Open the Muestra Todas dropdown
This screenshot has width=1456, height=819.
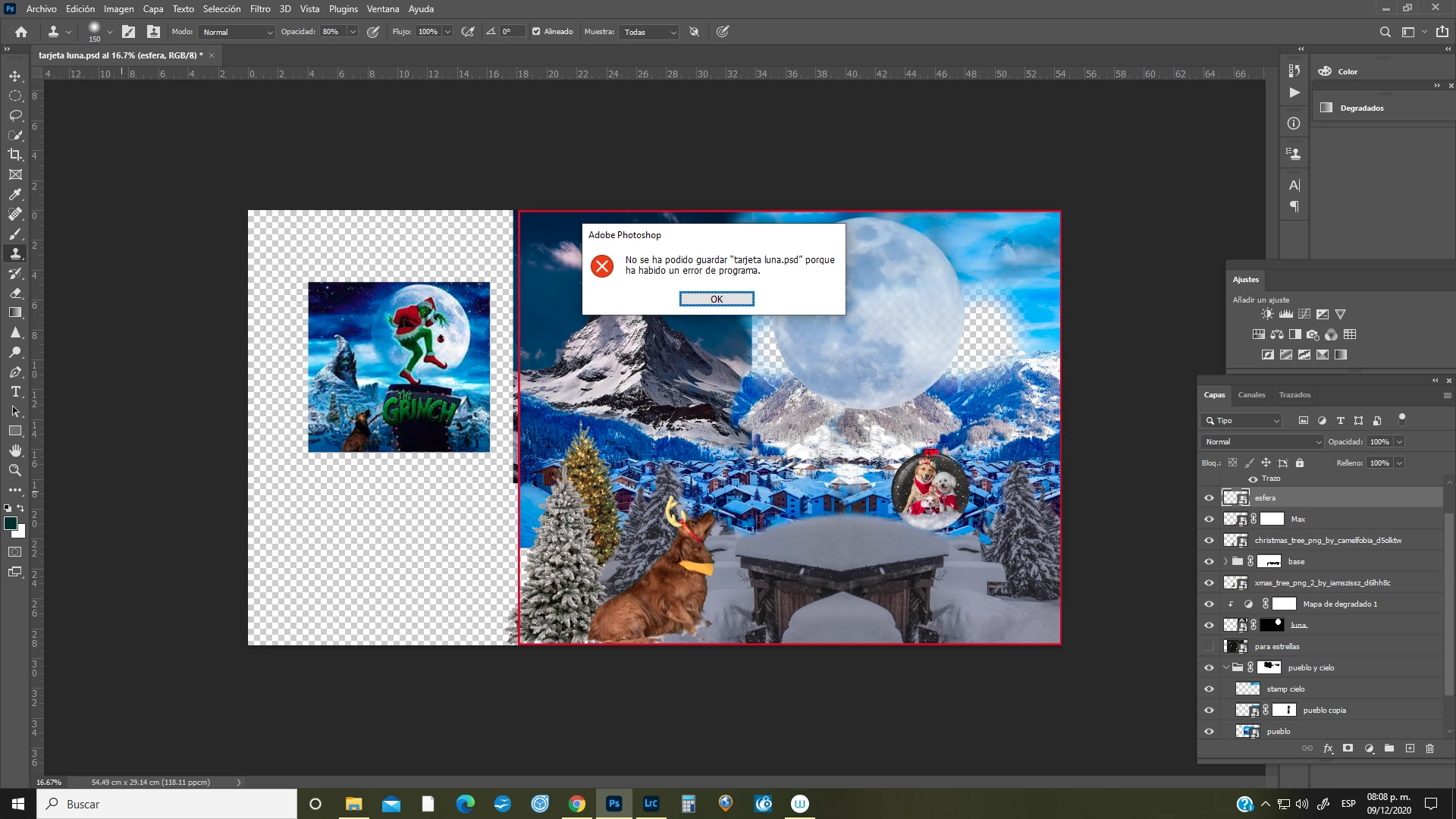(x=649, y=32)
